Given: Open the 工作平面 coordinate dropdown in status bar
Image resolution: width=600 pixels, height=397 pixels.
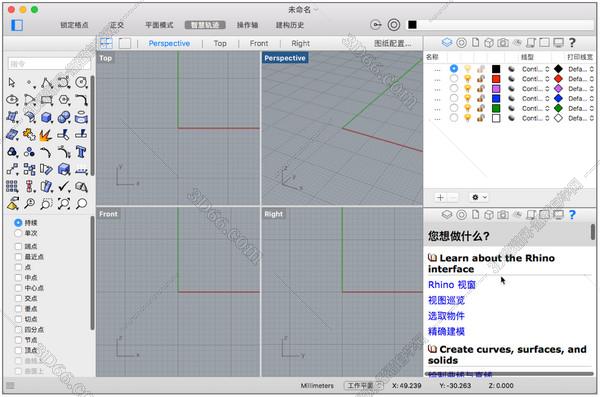Looking at the screenshot, I should click(x=363, y=386).
